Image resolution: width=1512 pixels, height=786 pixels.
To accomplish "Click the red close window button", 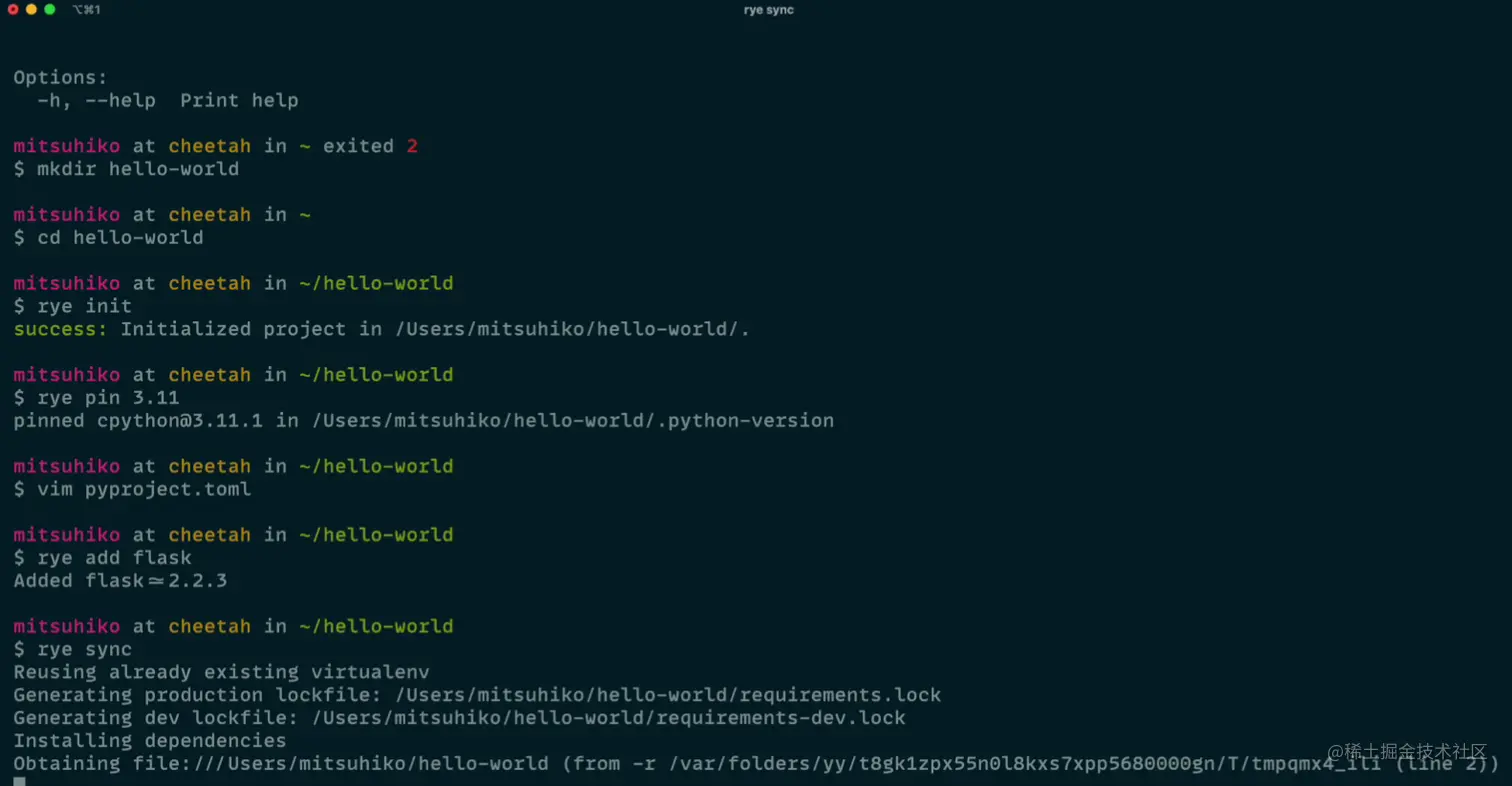I will tap(13, 9).
